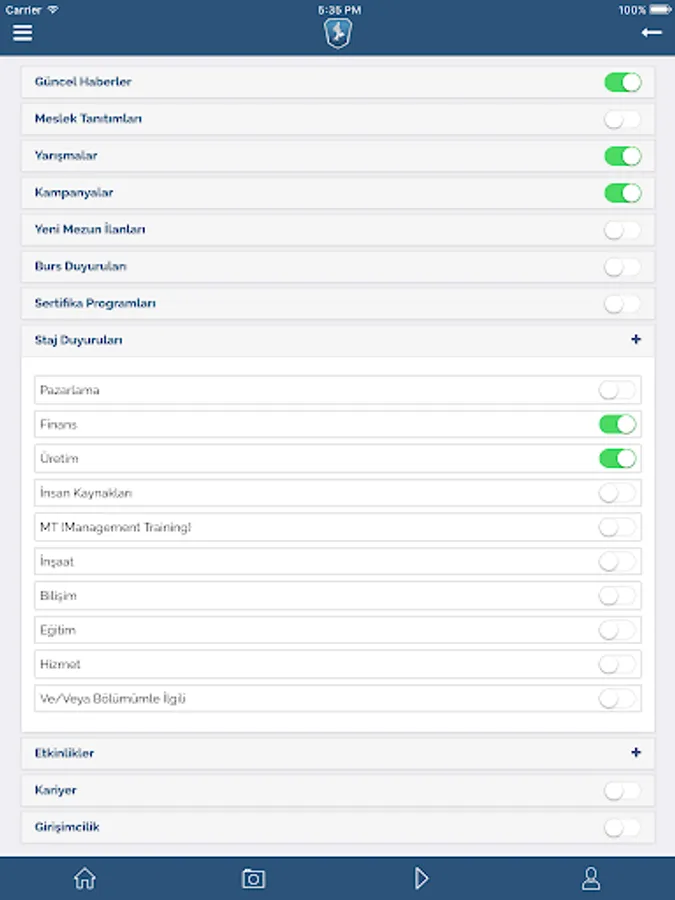Collapse the Staj Duyuruları section

pos(636,339)
